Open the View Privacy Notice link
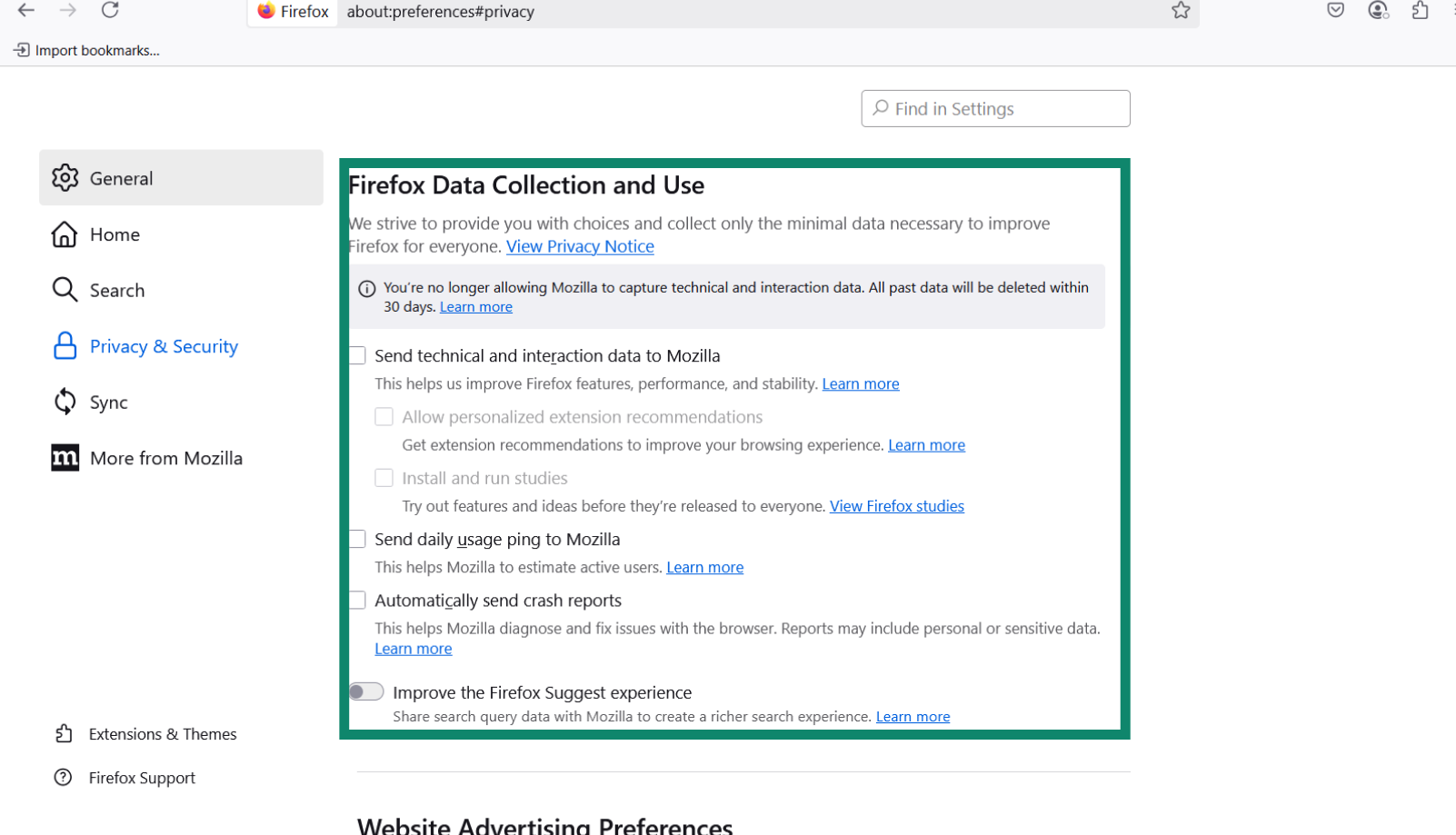Viewport: 1456px width, 835px height. point(580,246)
